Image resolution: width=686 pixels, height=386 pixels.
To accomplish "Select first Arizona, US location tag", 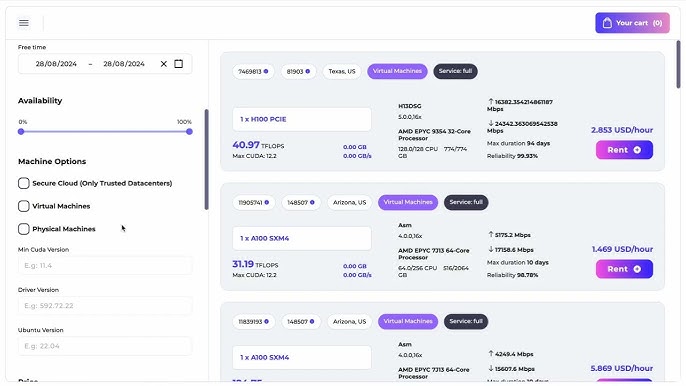I will [x=349, y=202].
